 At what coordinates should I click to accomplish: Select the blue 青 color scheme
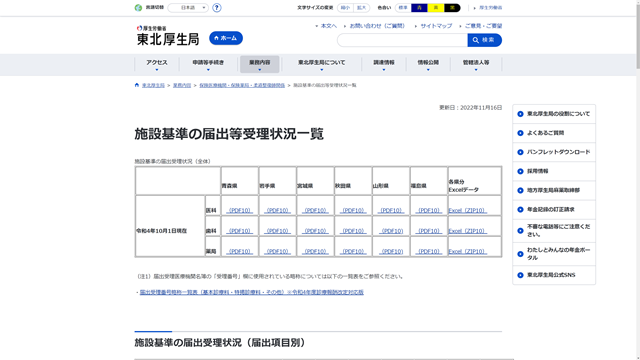tap(419, 8)
